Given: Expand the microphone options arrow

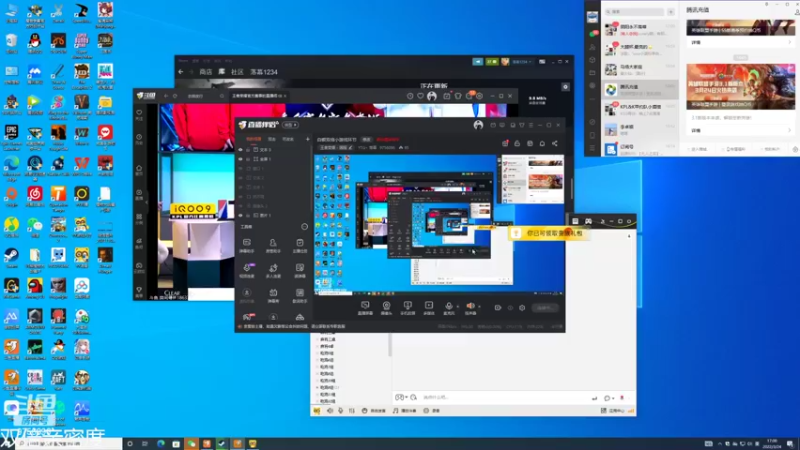Looking at the screenshot, I should 457,306.
